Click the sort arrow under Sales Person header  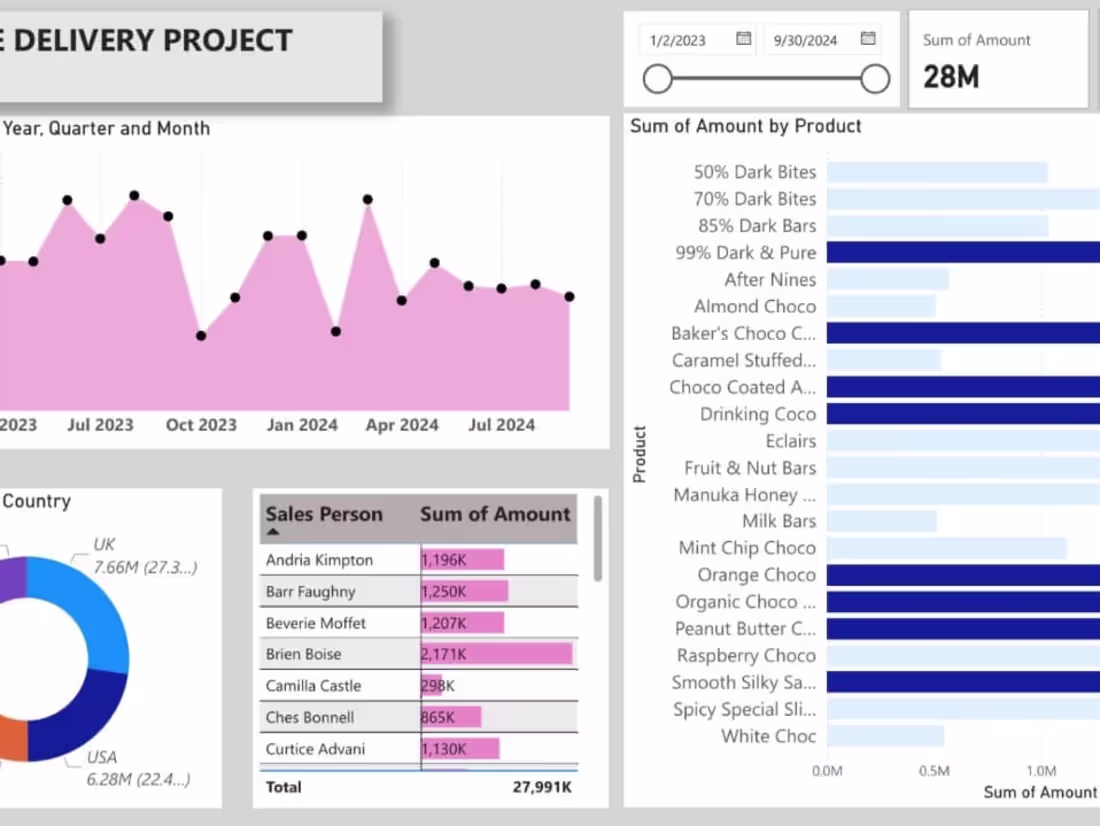(273, 532)
